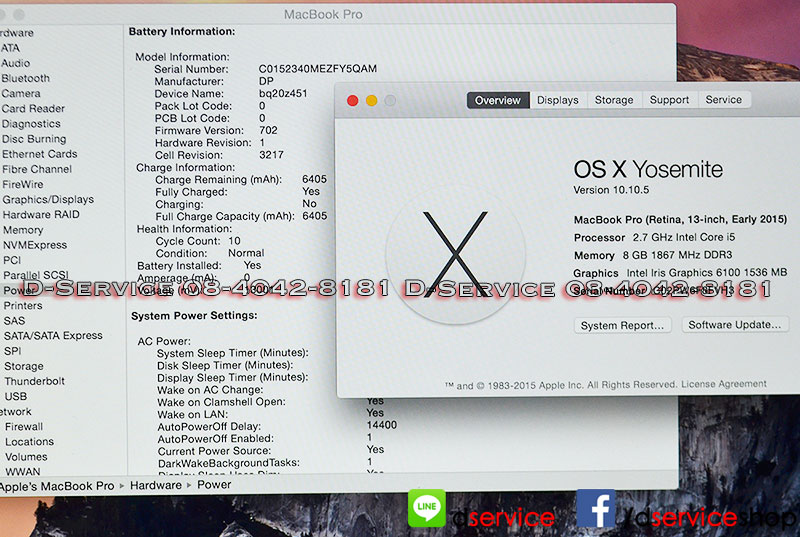This screenshot has height=537, width=800.
Task: Select Disc Burning in the sidebar
Action: (34, 139)
